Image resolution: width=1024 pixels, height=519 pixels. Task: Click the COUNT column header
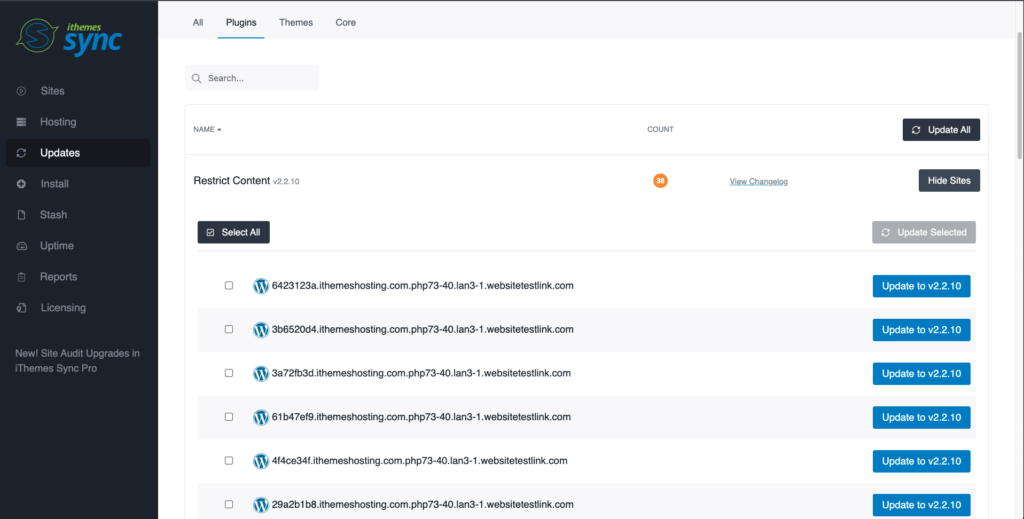point(660,129)
